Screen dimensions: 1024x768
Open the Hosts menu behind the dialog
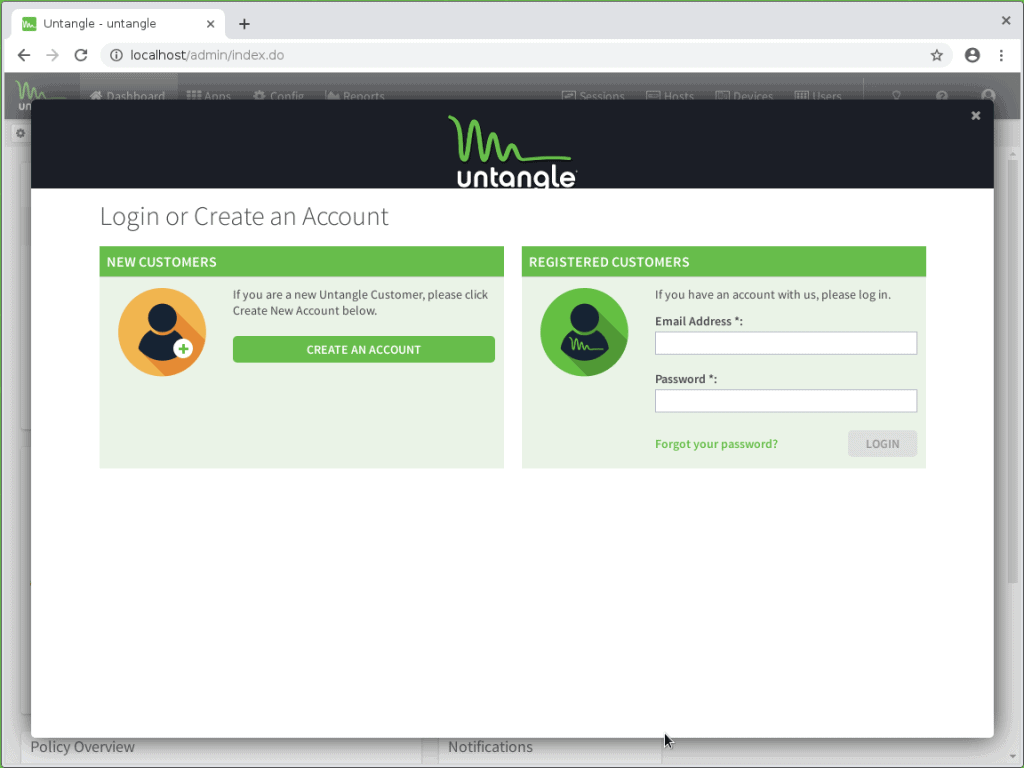click(670, 96)
